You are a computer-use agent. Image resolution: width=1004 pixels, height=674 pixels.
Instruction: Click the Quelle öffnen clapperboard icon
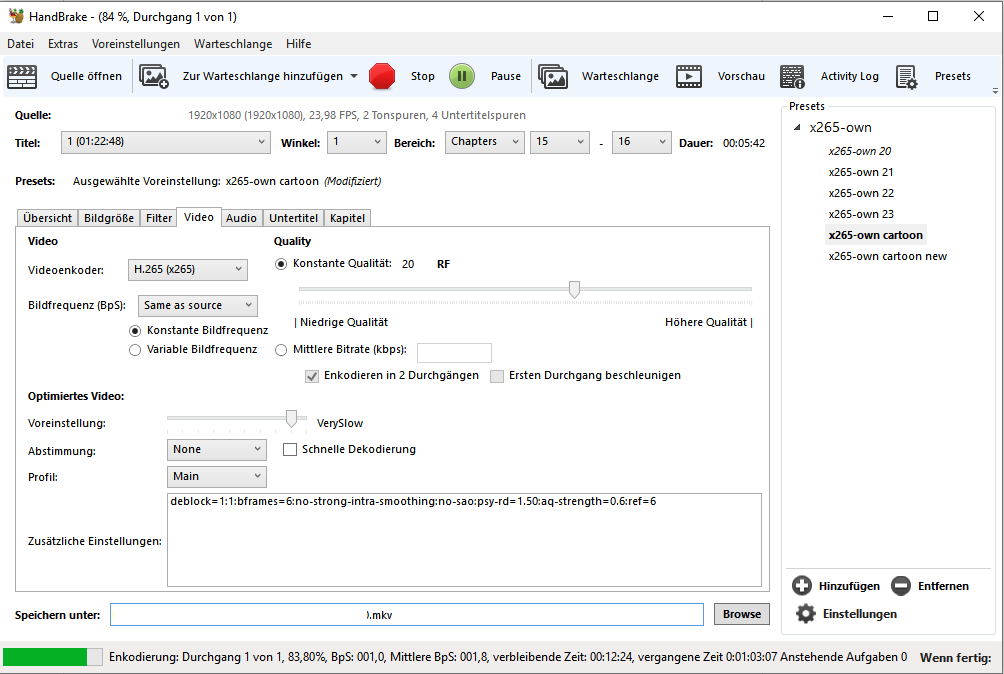point(22,76)
